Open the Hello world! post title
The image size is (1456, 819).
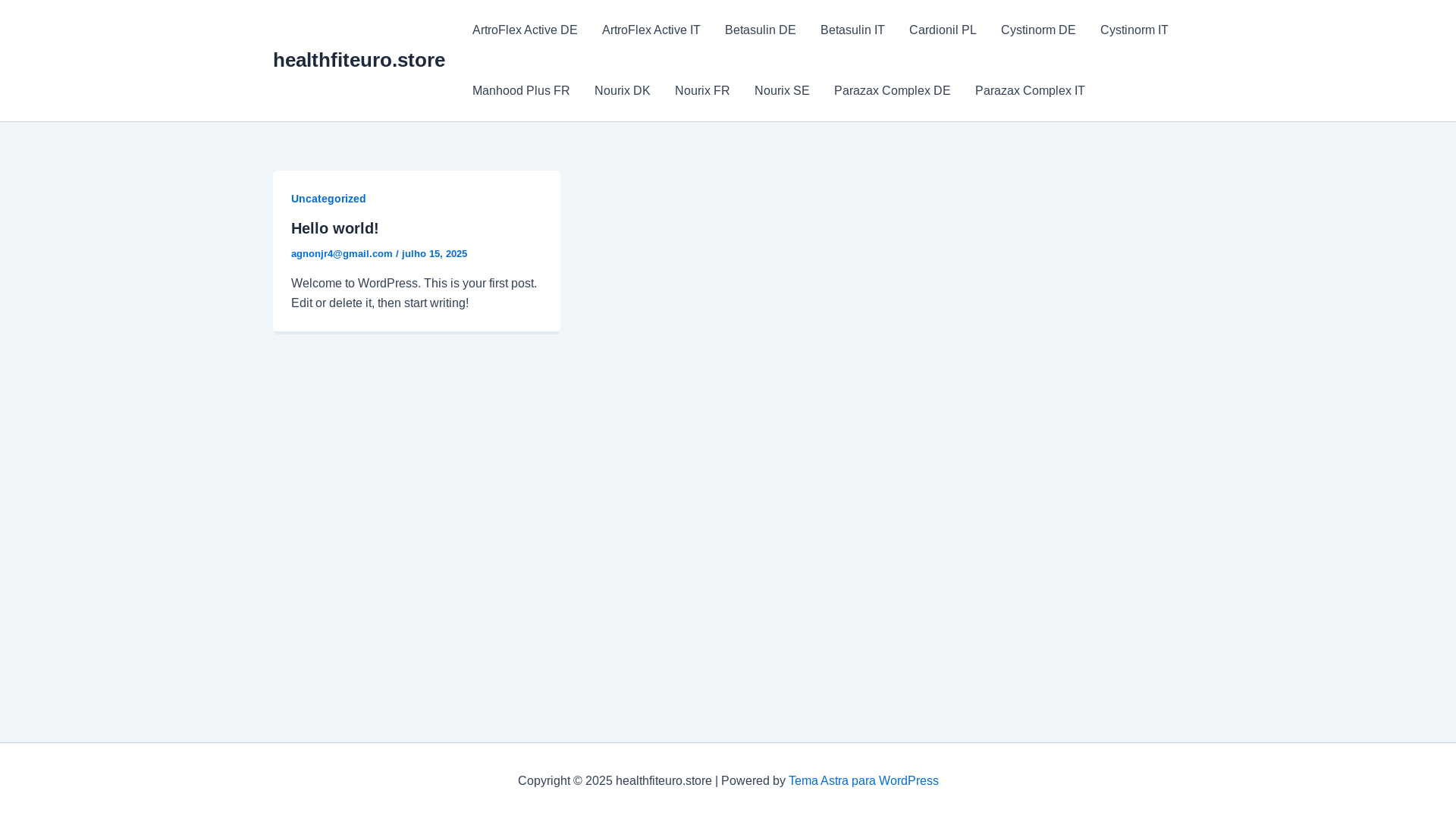click(x=335, y=228)
